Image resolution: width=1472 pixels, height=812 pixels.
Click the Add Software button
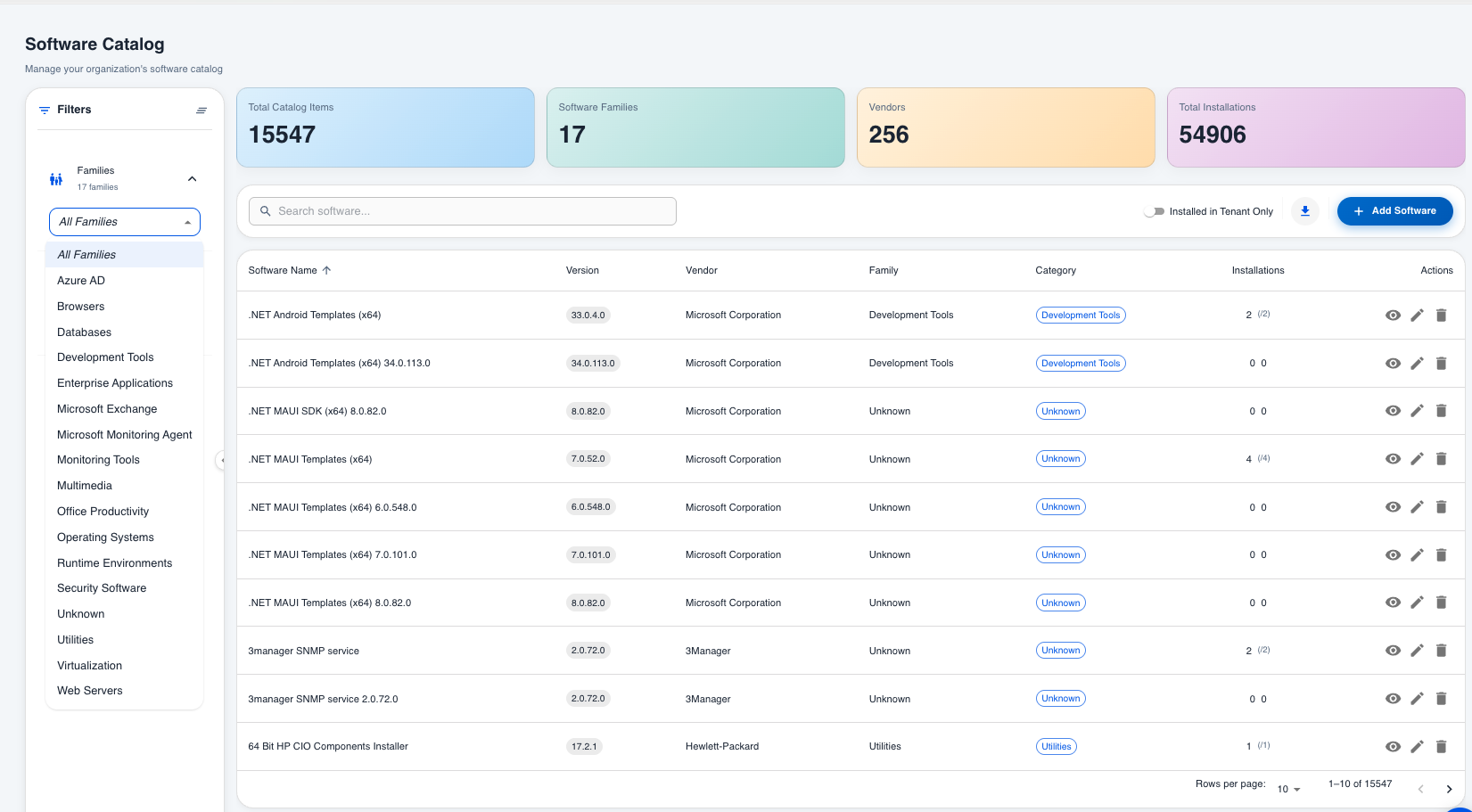tap(1394, 211)
